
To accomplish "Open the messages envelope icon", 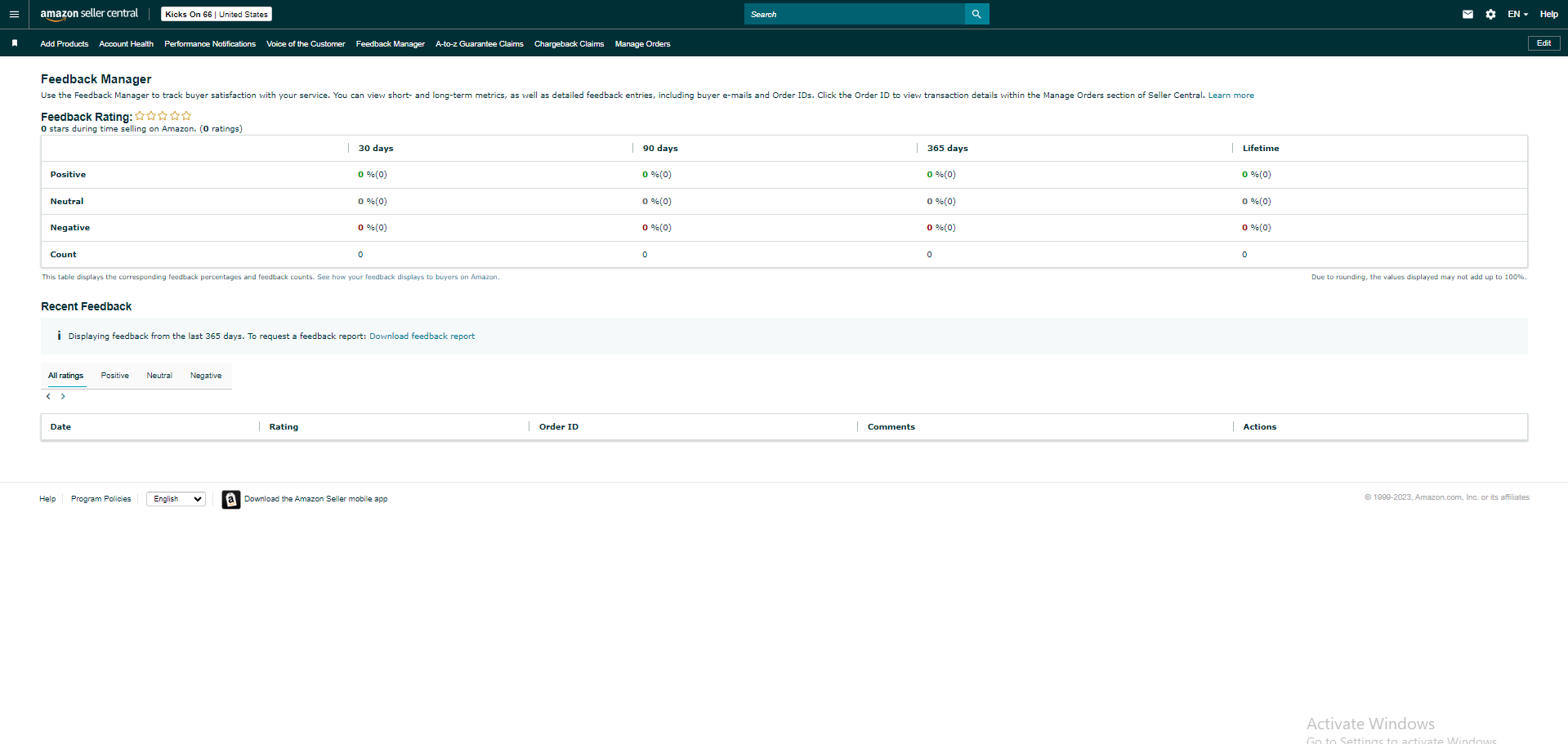I will pos(1467,14).
